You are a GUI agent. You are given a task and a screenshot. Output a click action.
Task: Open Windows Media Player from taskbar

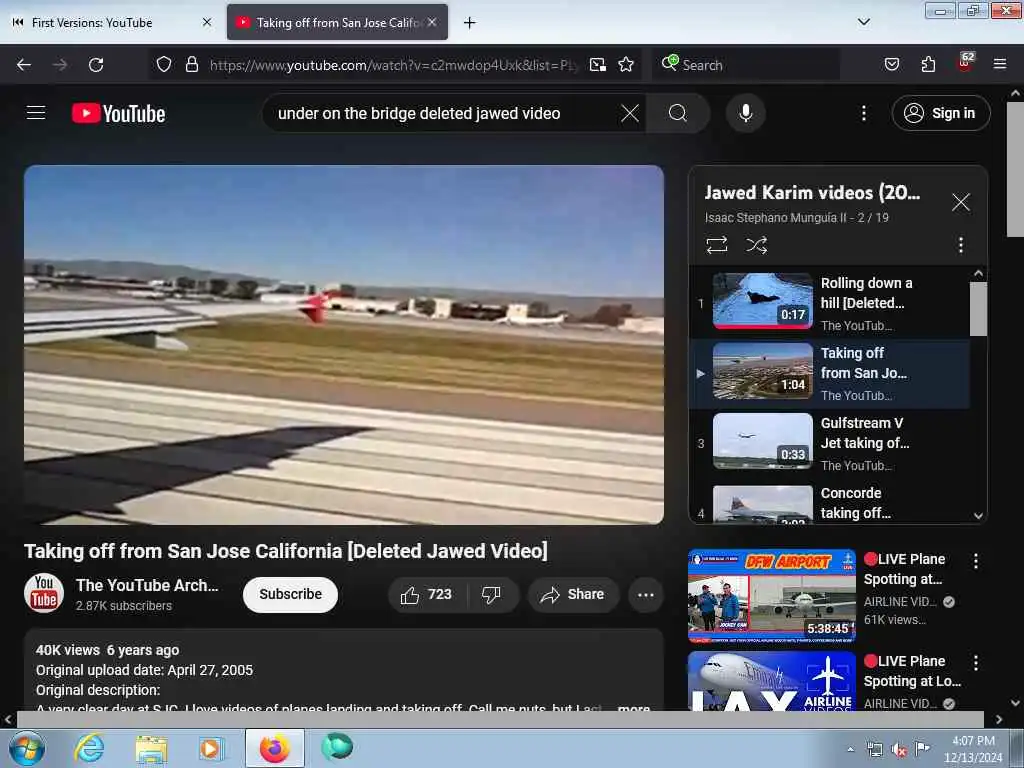click(210, 748)
